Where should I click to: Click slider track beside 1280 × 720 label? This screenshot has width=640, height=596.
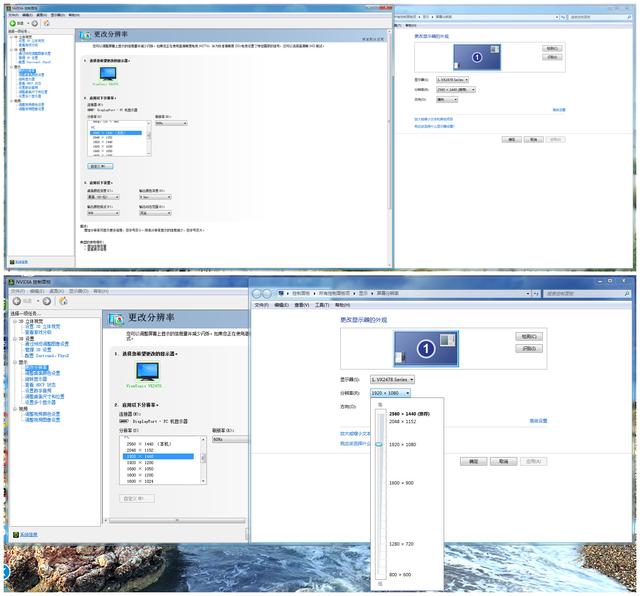tap(380, 544)
